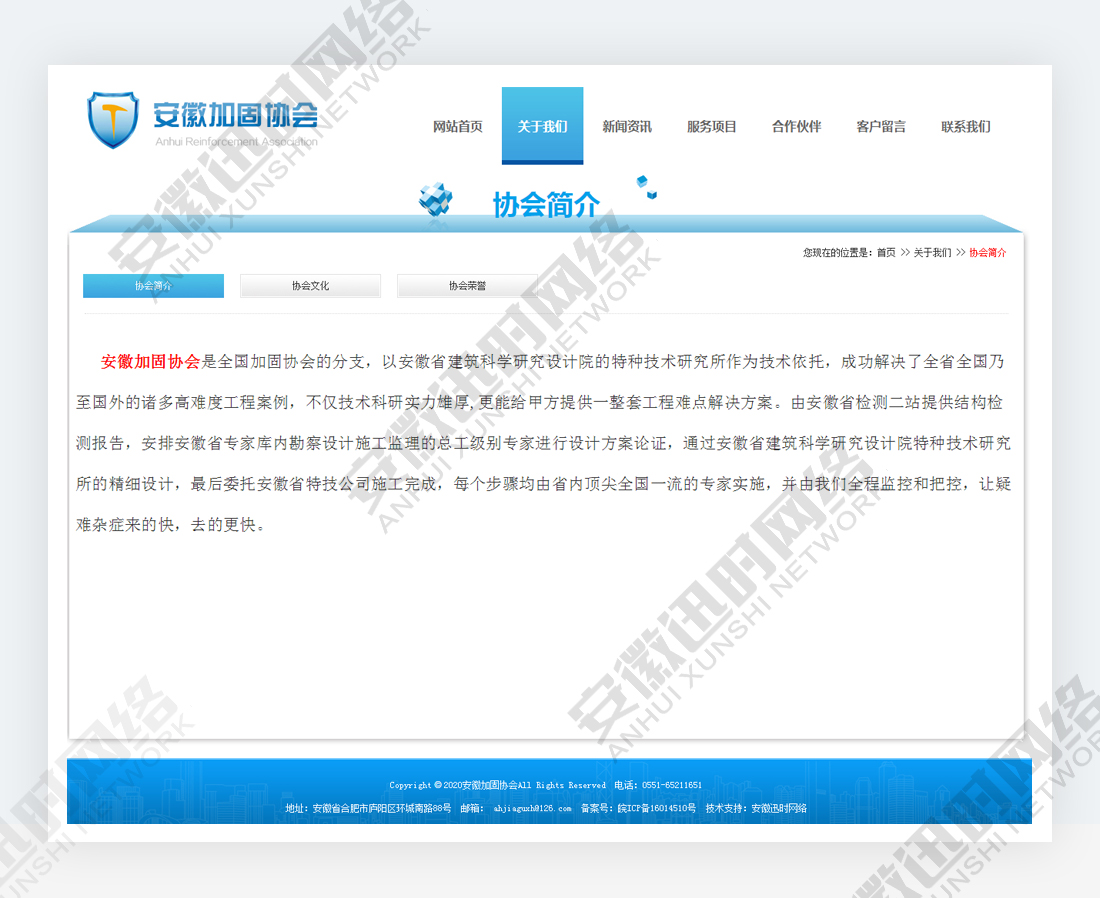Open 新闻资讯 from the top navigation

[x=627, y=127]
